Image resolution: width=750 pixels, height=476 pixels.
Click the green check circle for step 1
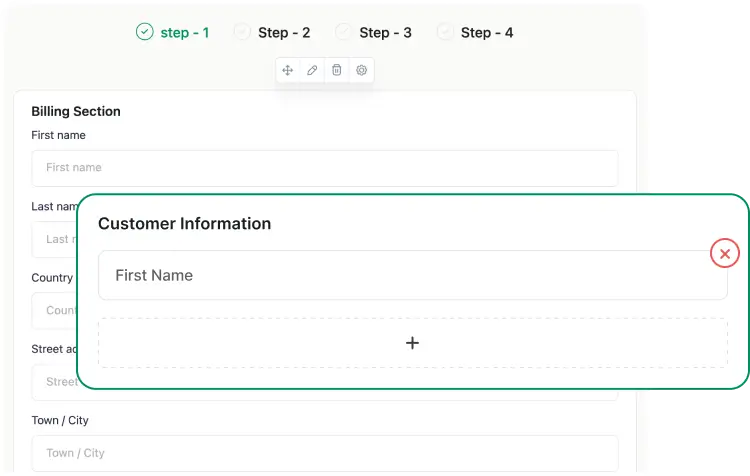point(145,32)
